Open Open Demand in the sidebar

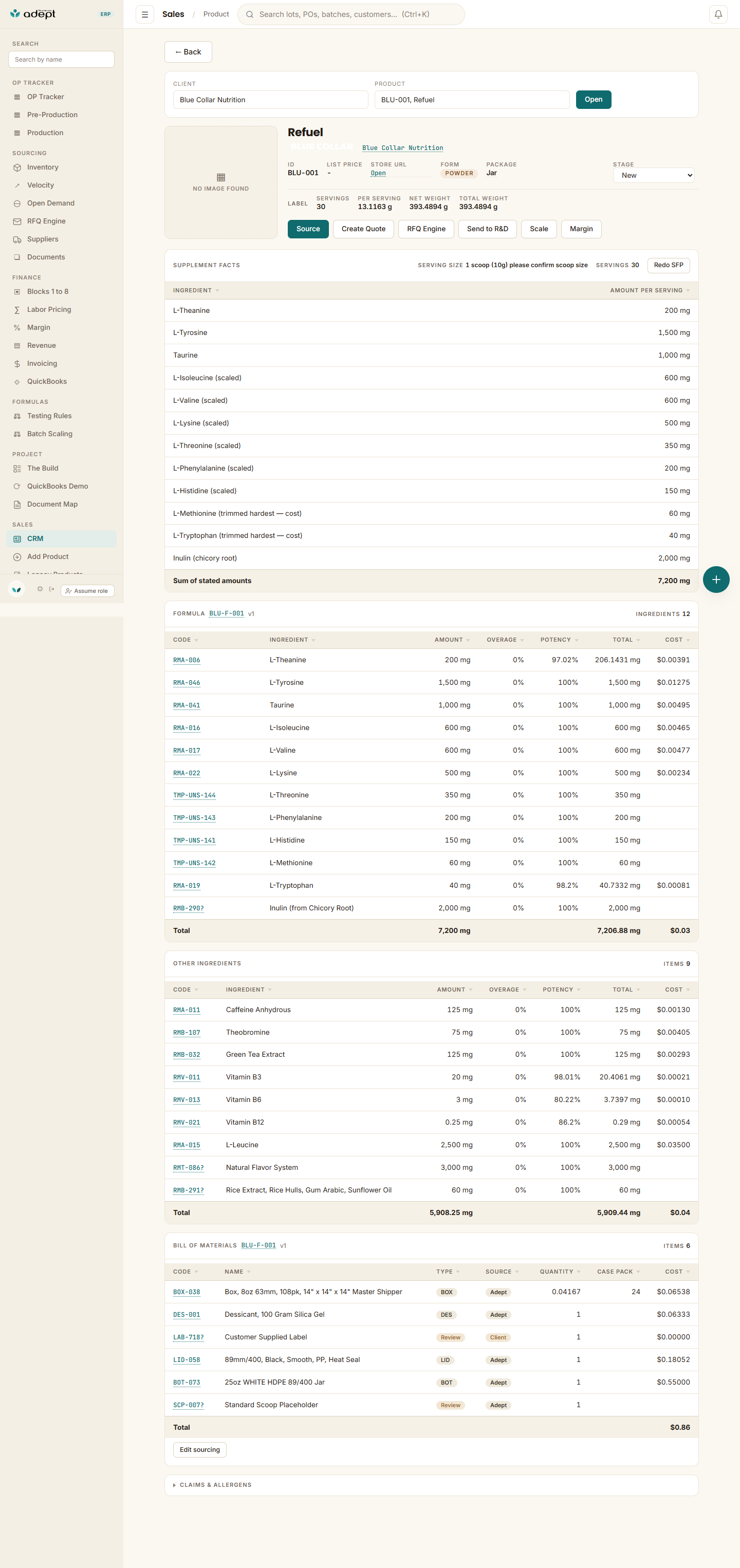[x=61, y=203]
